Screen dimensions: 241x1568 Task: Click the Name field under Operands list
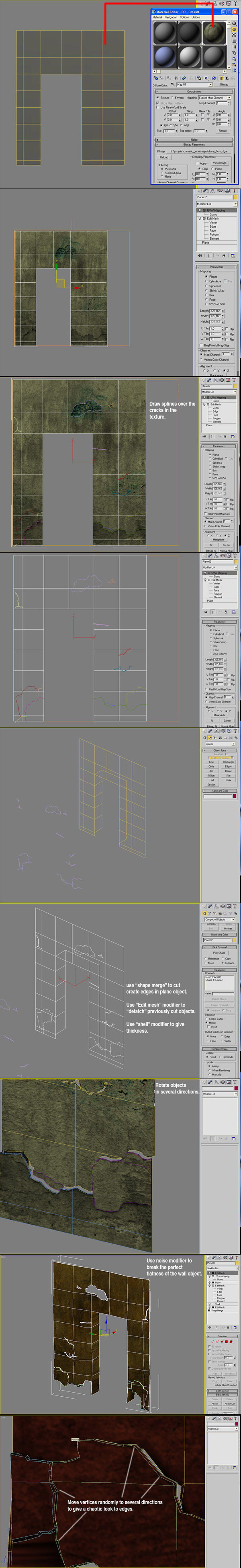[x=223, y=993]
